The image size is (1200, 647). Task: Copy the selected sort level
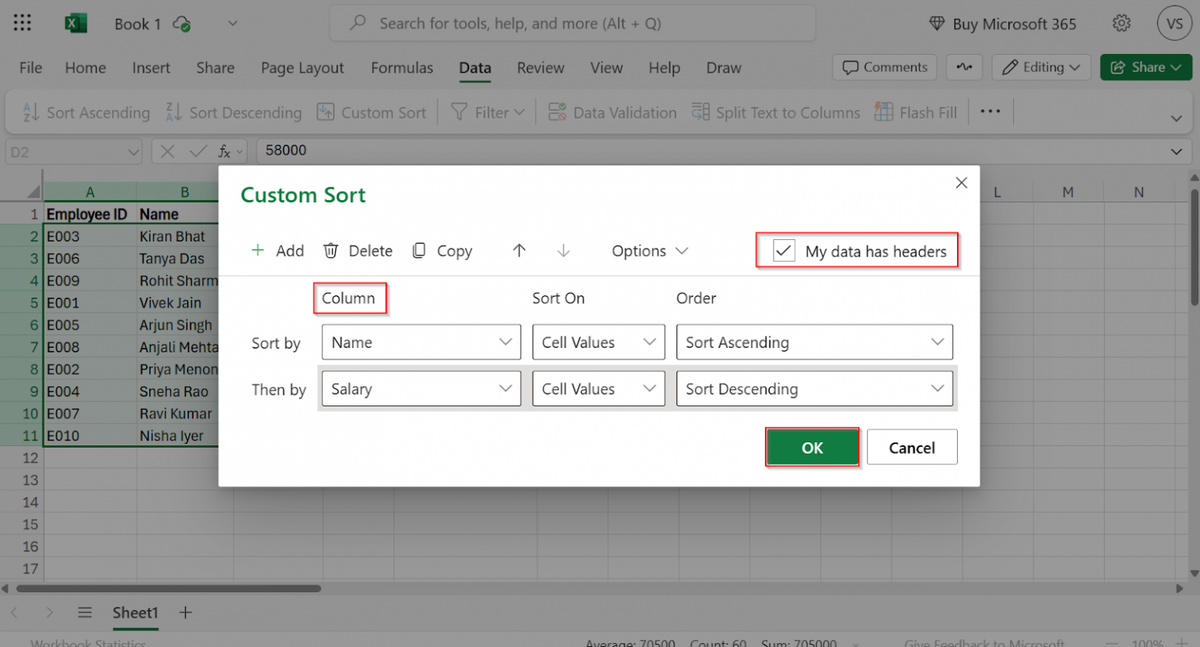[x=442, y=251]
